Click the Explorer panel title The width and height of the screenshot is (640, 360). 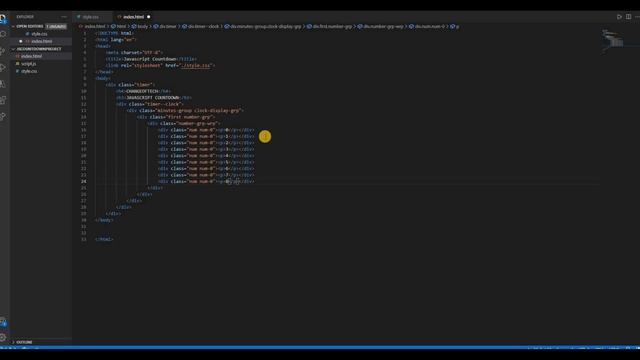[x=25, y=17]
